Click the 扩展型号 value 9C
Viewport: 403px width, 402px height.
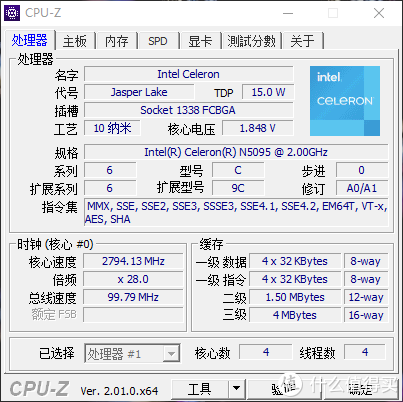[238, 188]
